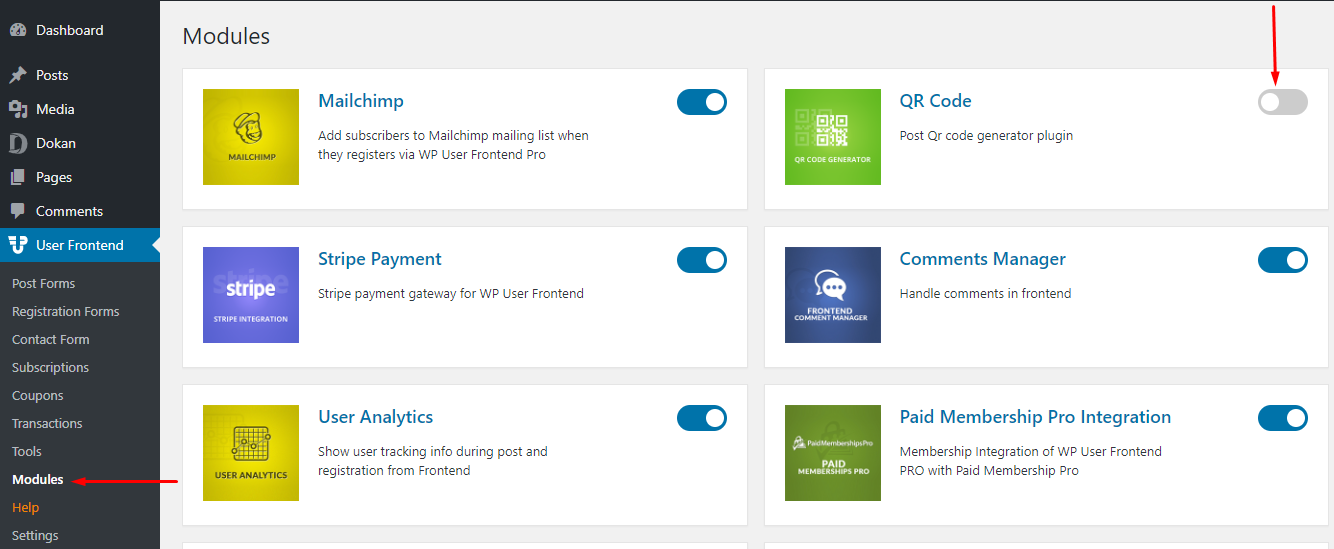This screenshot has height=549, width=1334.
Task: Open Settings submenu
Action: [x=35, y=536]
